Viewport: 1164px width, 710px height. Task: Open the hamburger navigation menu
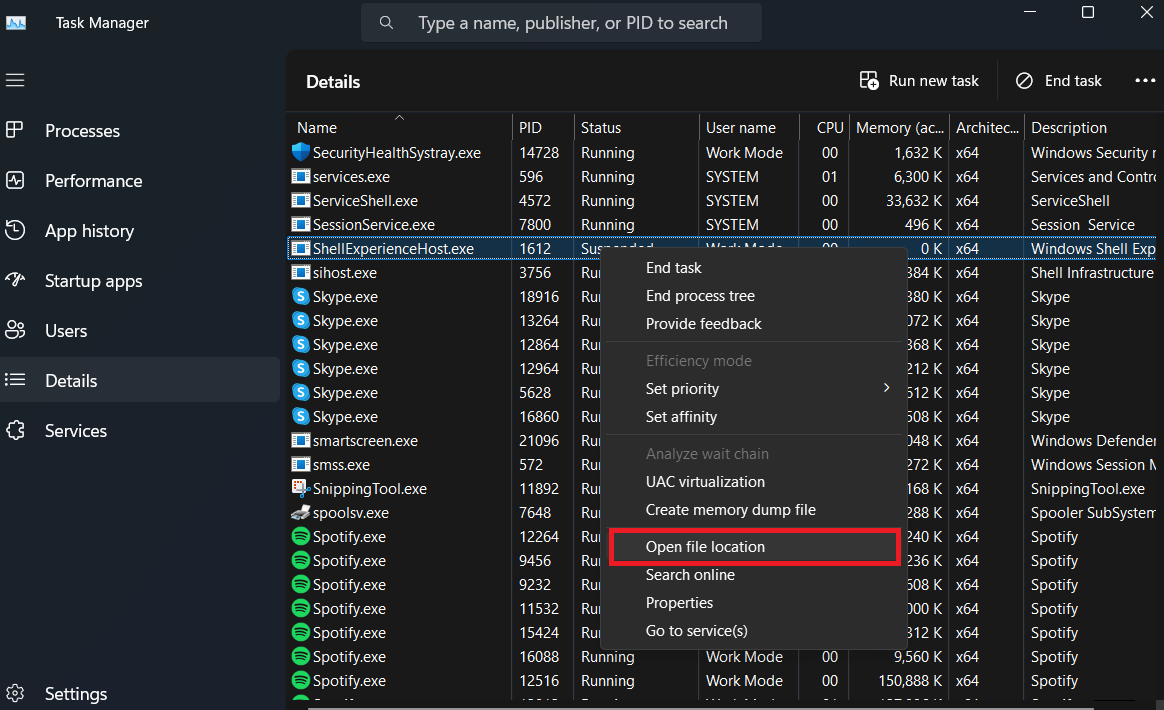click(x=15, y=80)
